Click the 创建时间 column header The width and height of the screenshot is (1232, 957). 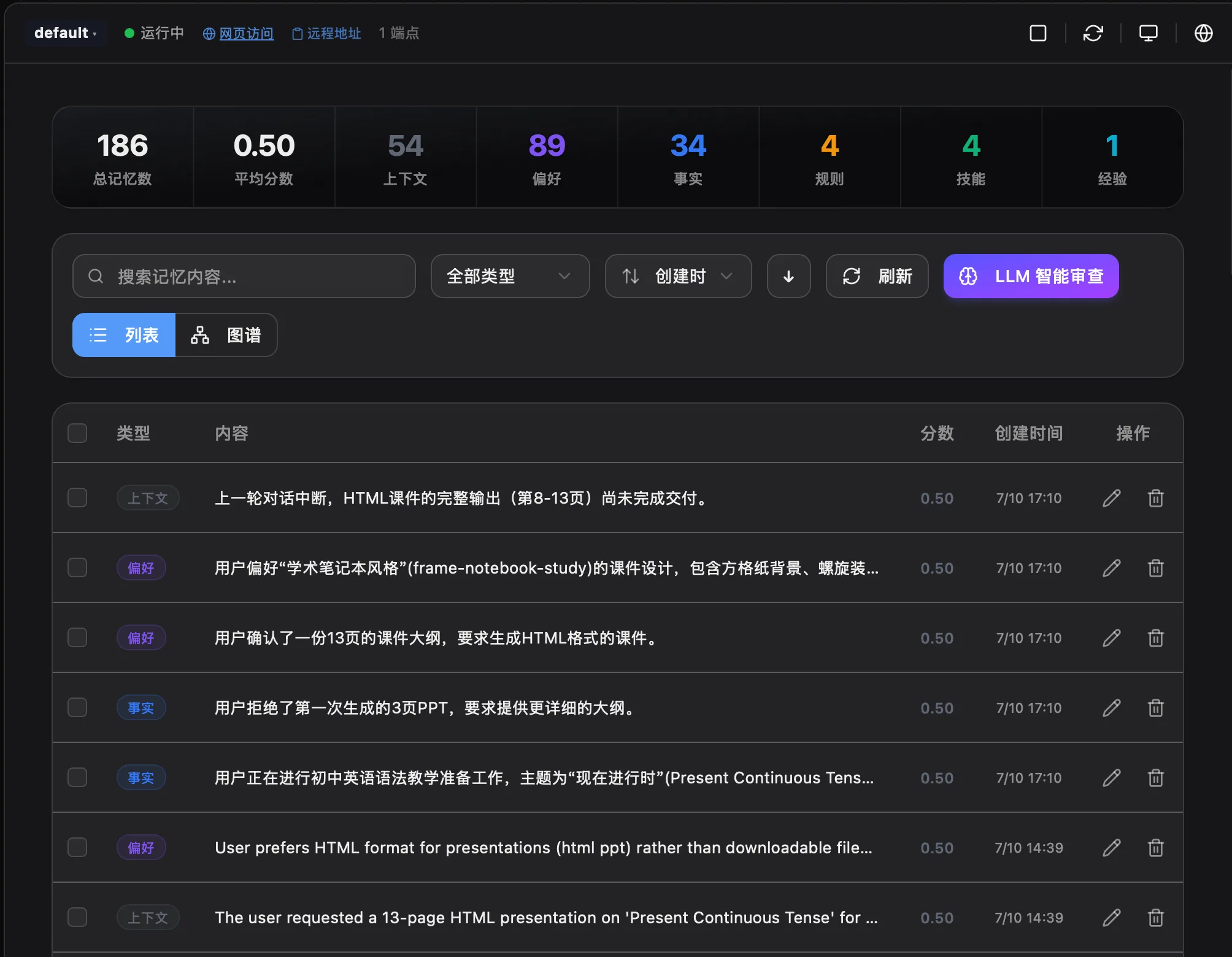1029,433
